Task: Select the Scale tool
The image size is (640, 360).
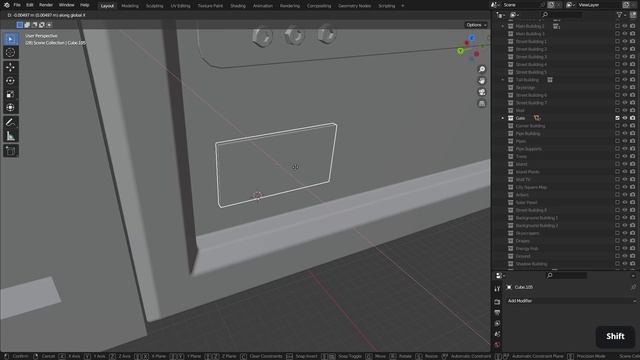Action: click(x=11, y=95)
